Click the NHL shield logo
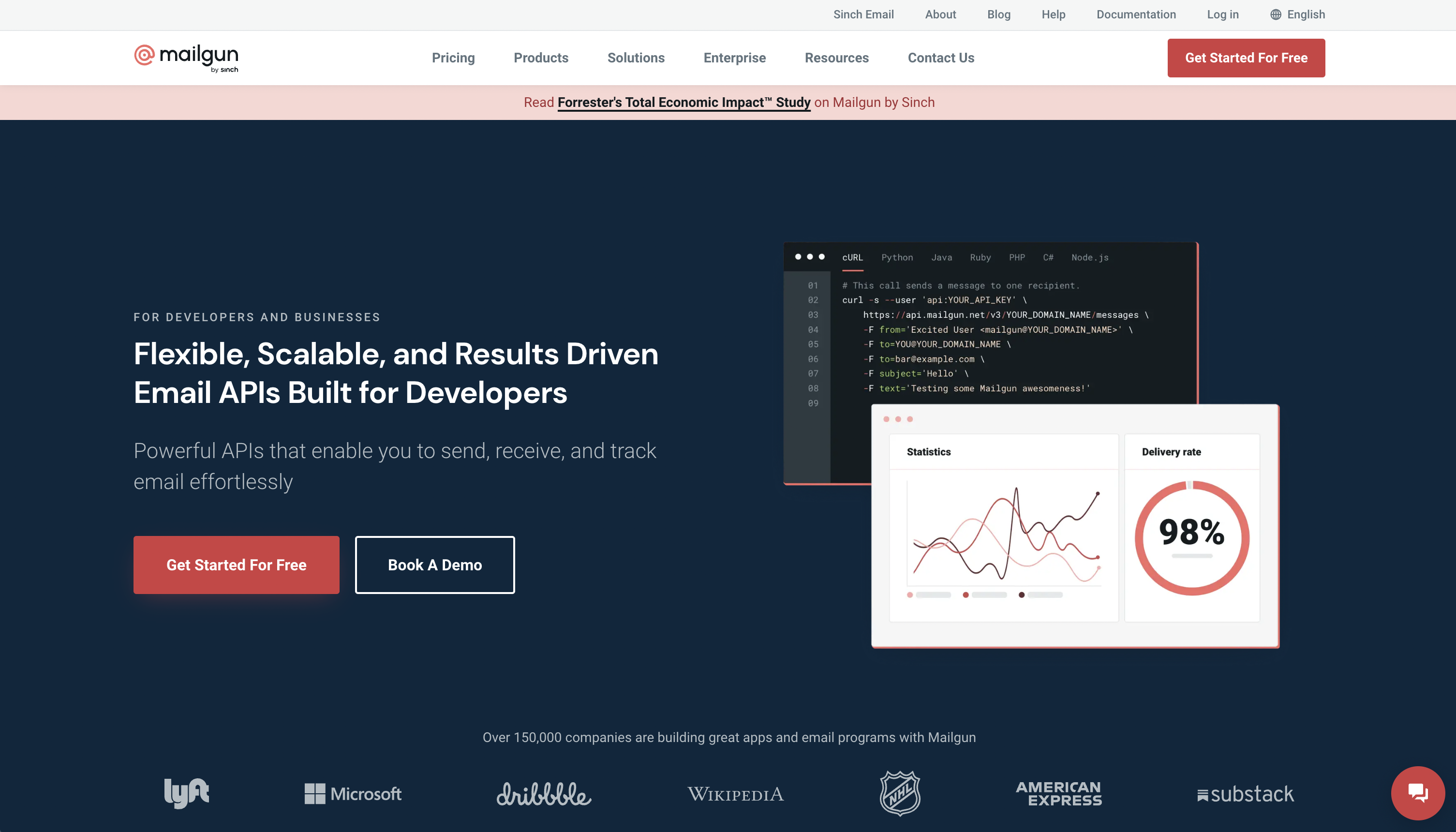1456x832 pixels. (899, 793)
